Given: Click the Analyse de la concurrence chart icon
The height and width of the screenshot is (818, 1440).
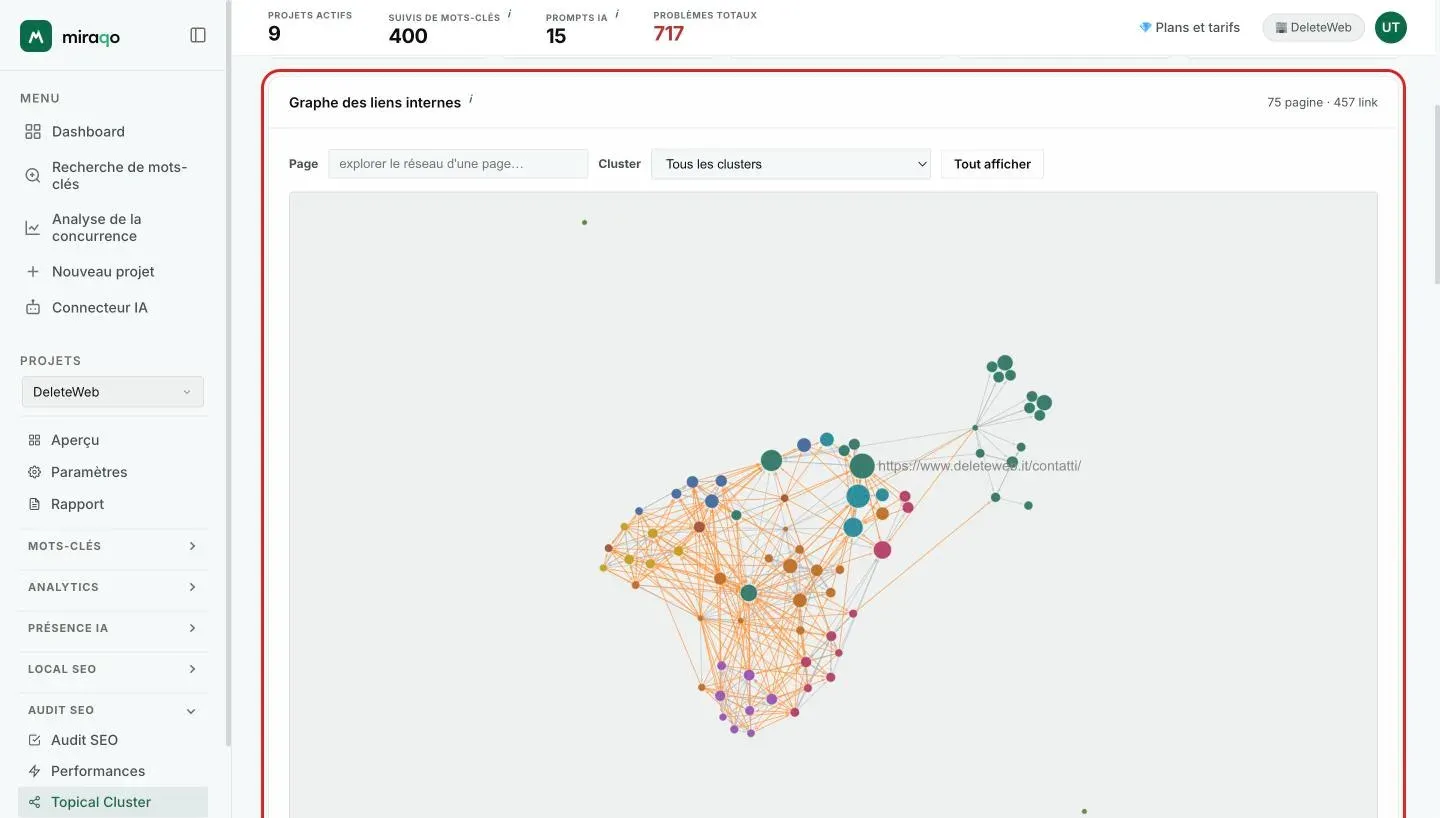Looking at the screenshot, I should point(33,228).
